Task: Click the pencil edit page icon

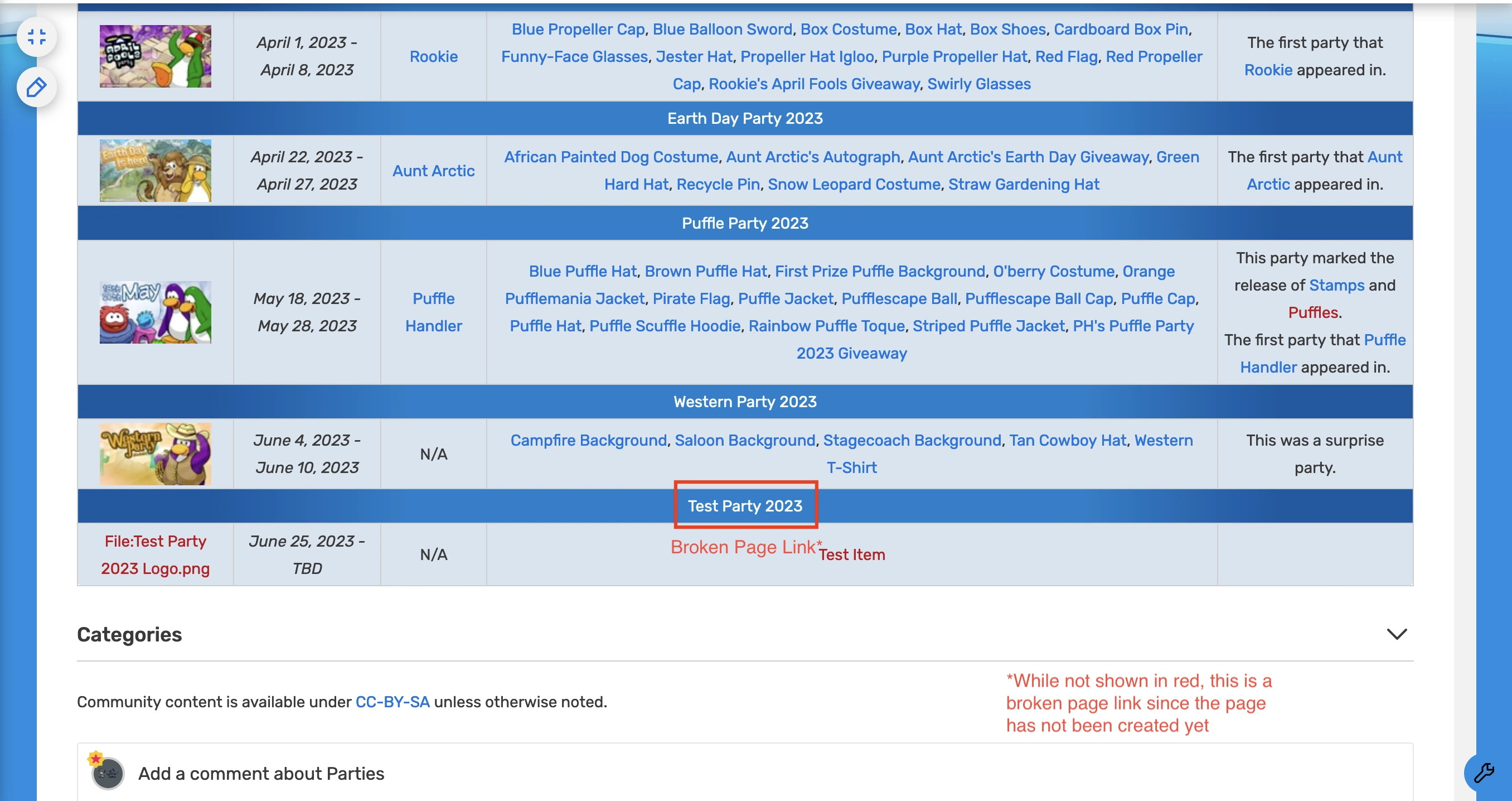Action: 36,88
